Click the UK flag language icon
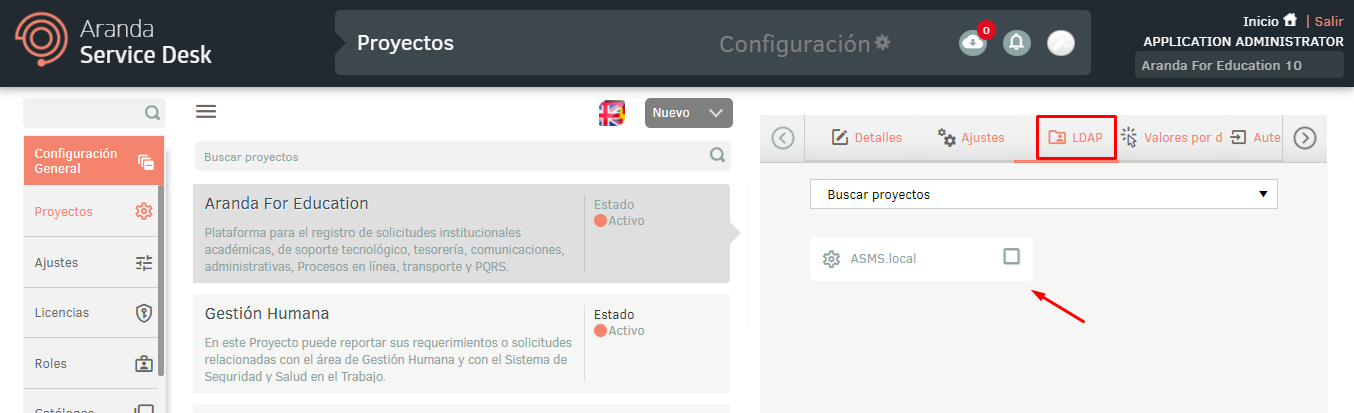This screenshot has height=413, width=1354. (611, 113)
